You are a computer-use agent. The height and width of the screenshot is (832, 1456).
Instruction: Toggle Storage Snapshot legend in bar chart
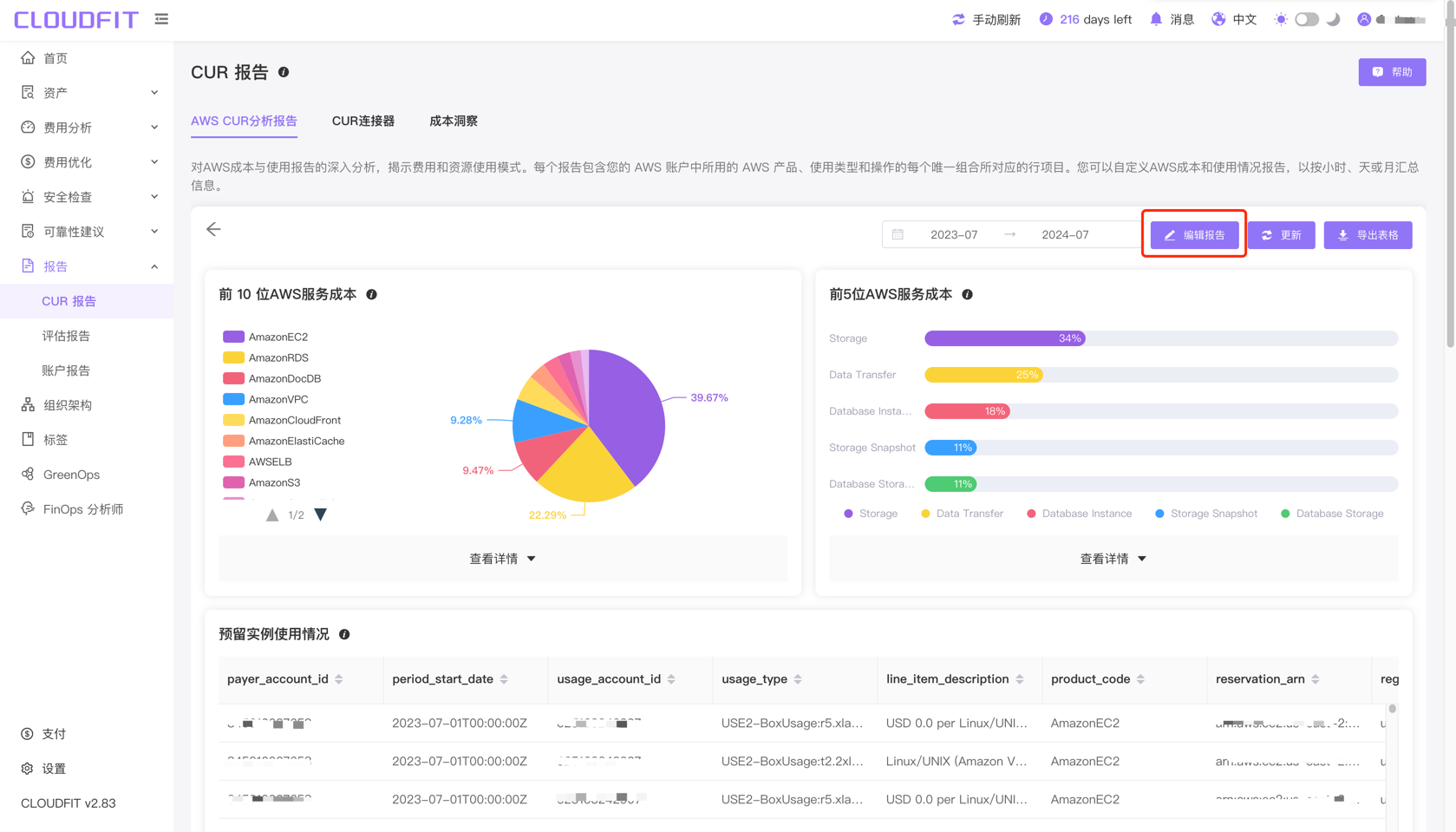1205,514
